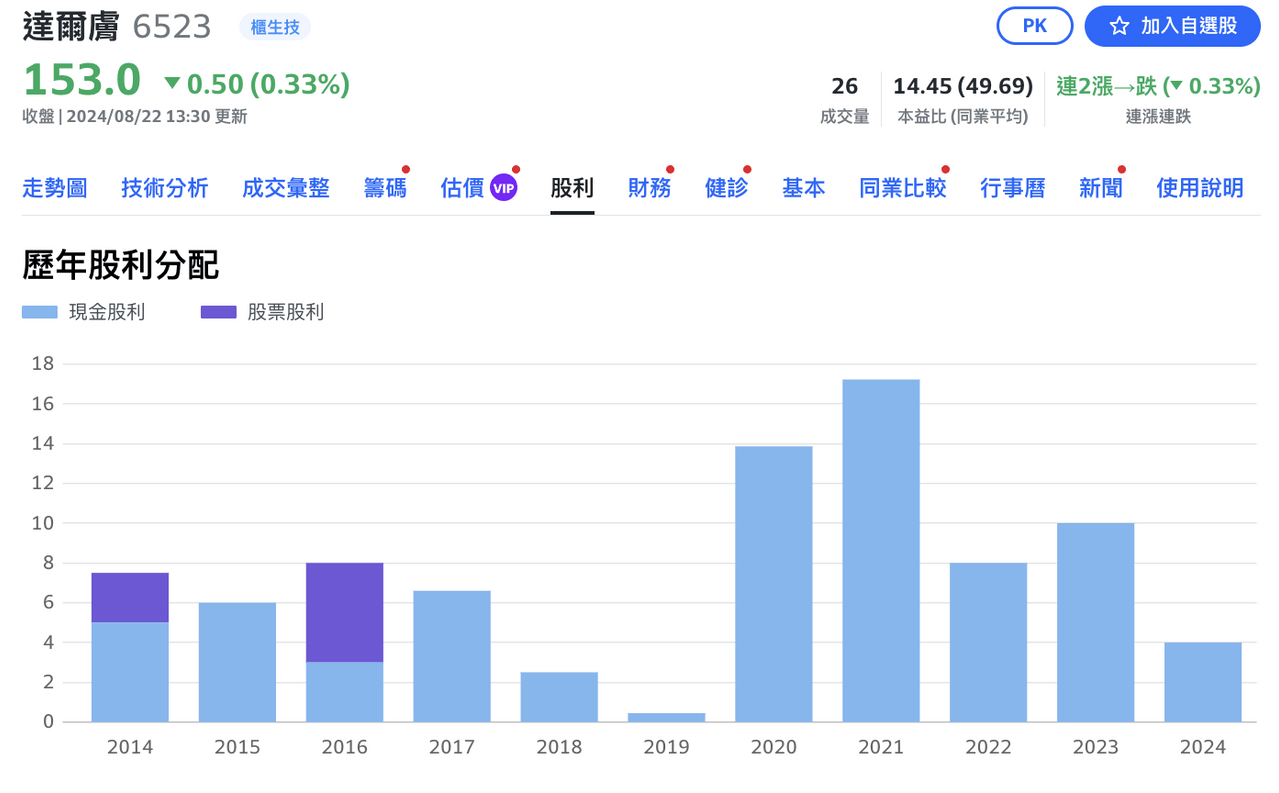Image resolution: width=1279 pixels, height=793 pixels.
Task: Open the 使用說明 link
Action: [1200, 187]
